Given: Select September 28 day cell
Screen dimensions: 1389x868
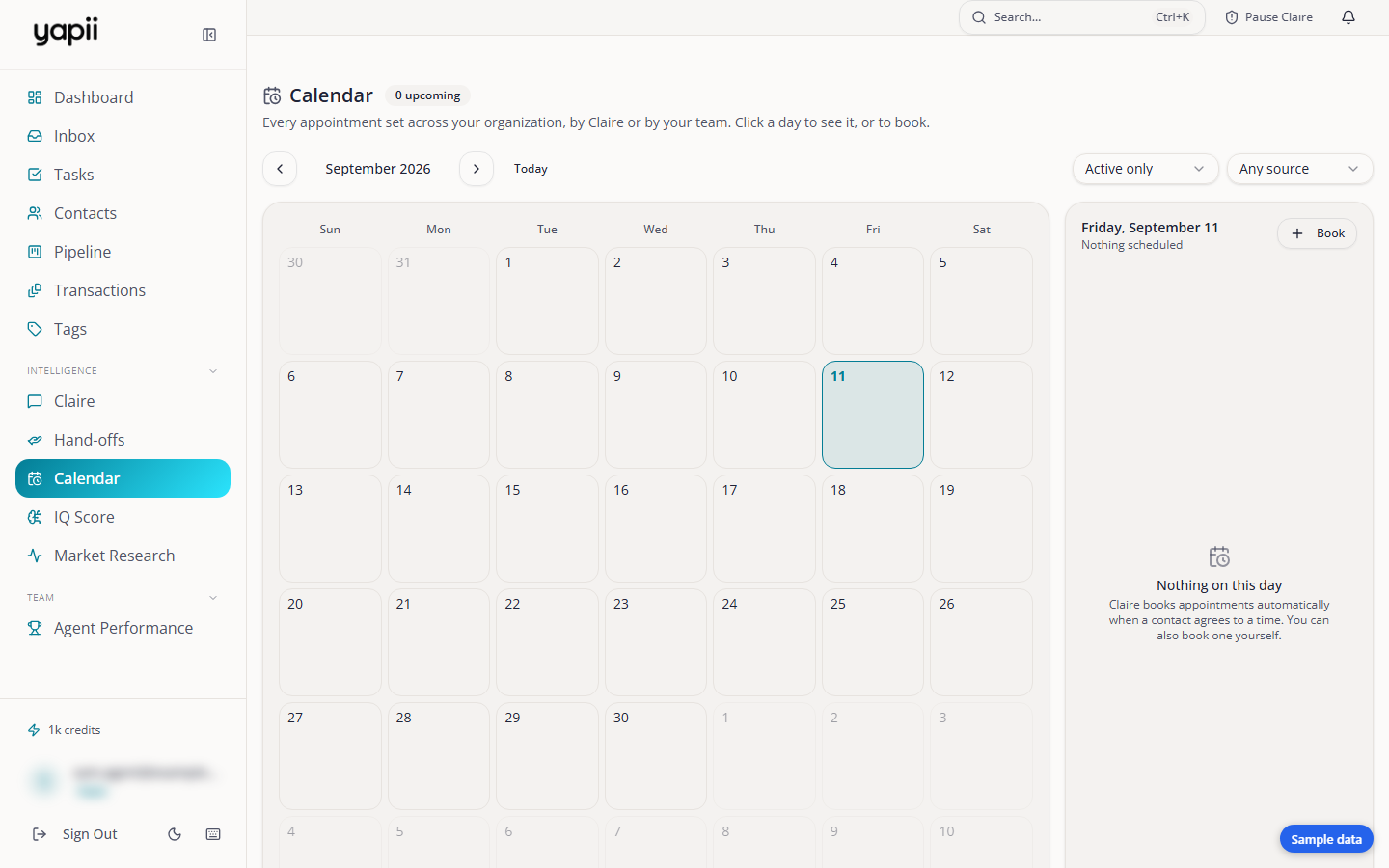Looking at the screenshot, I should click(x=439, y=756).
